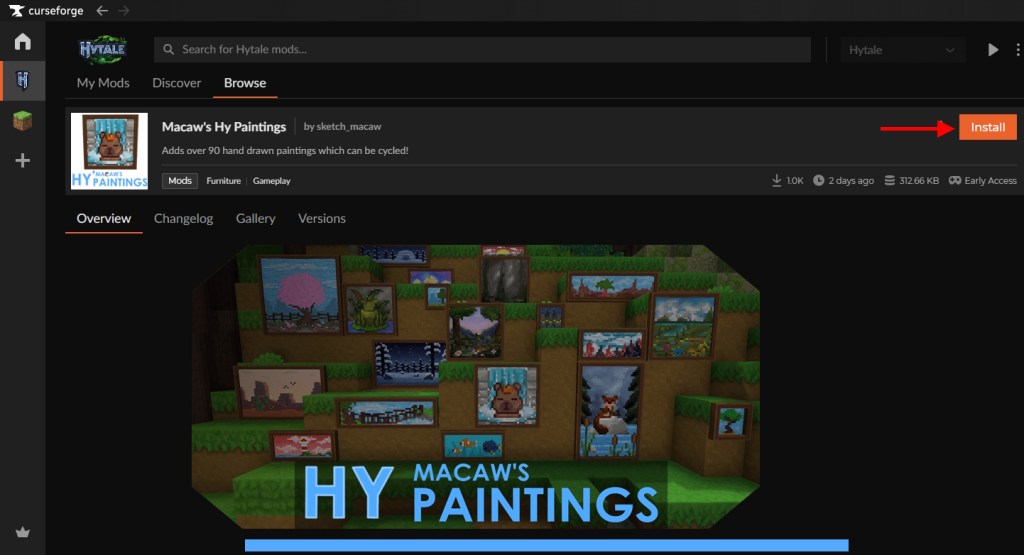Click the 2 days ago text
Screen dimensions: 1024x555
coord(851,181)
